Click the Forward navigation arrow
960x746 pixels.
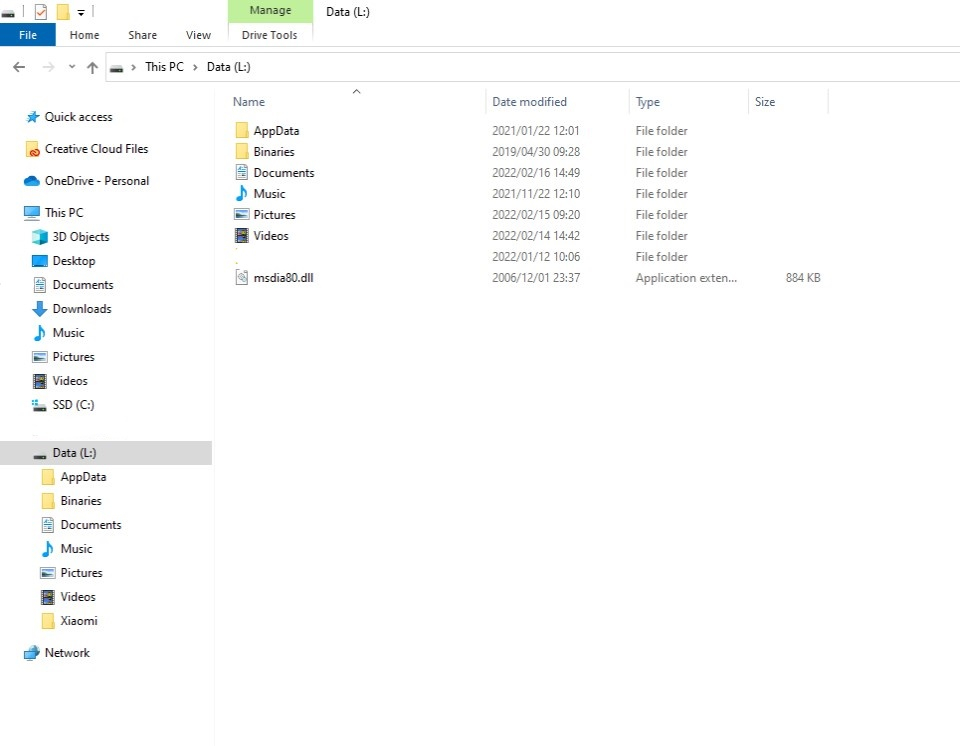tap(48, 67)
